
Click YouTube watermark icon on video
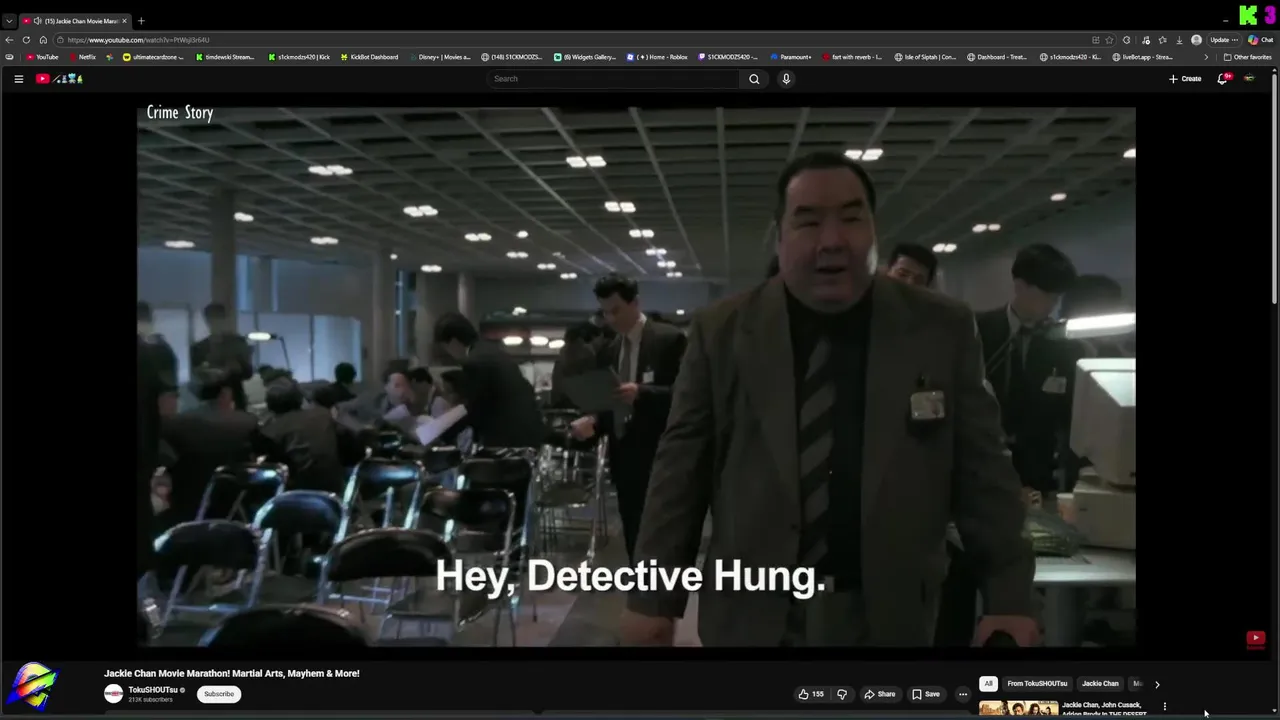coord(1256,638)
